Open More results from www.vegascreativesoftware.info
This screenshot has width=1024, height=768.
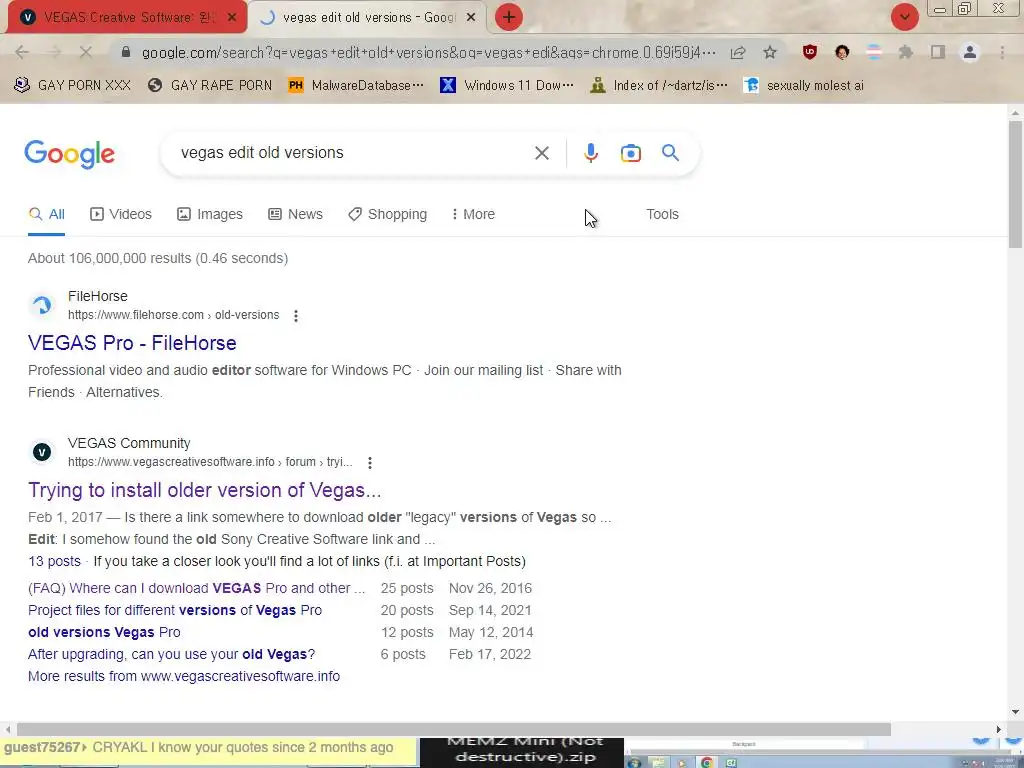coord(184,677)
